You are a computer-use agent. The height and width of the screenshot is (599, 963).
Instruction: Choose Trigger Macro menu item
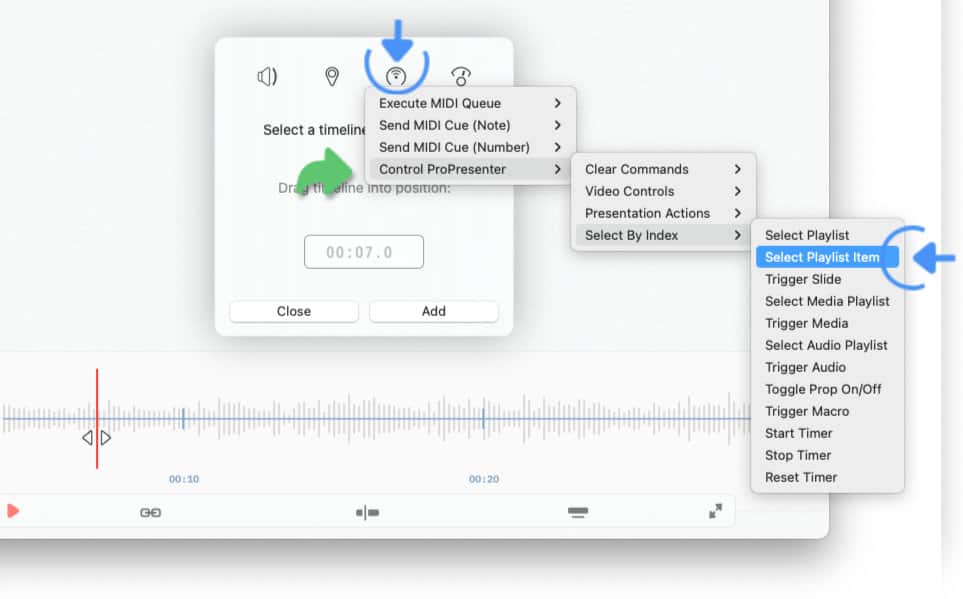pos(827,412)
